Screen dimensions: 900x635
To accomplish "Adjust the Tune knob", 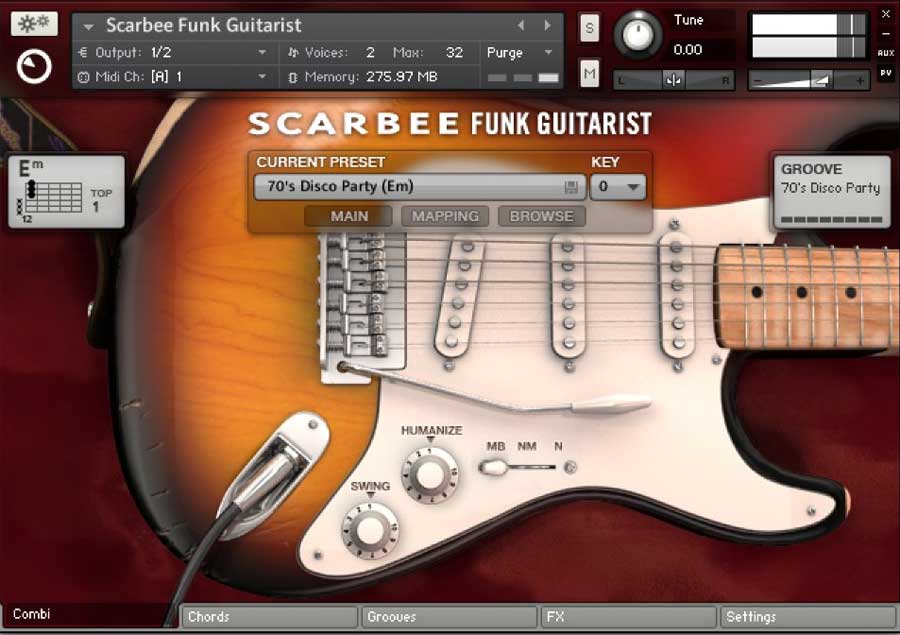I will (637, 34).
